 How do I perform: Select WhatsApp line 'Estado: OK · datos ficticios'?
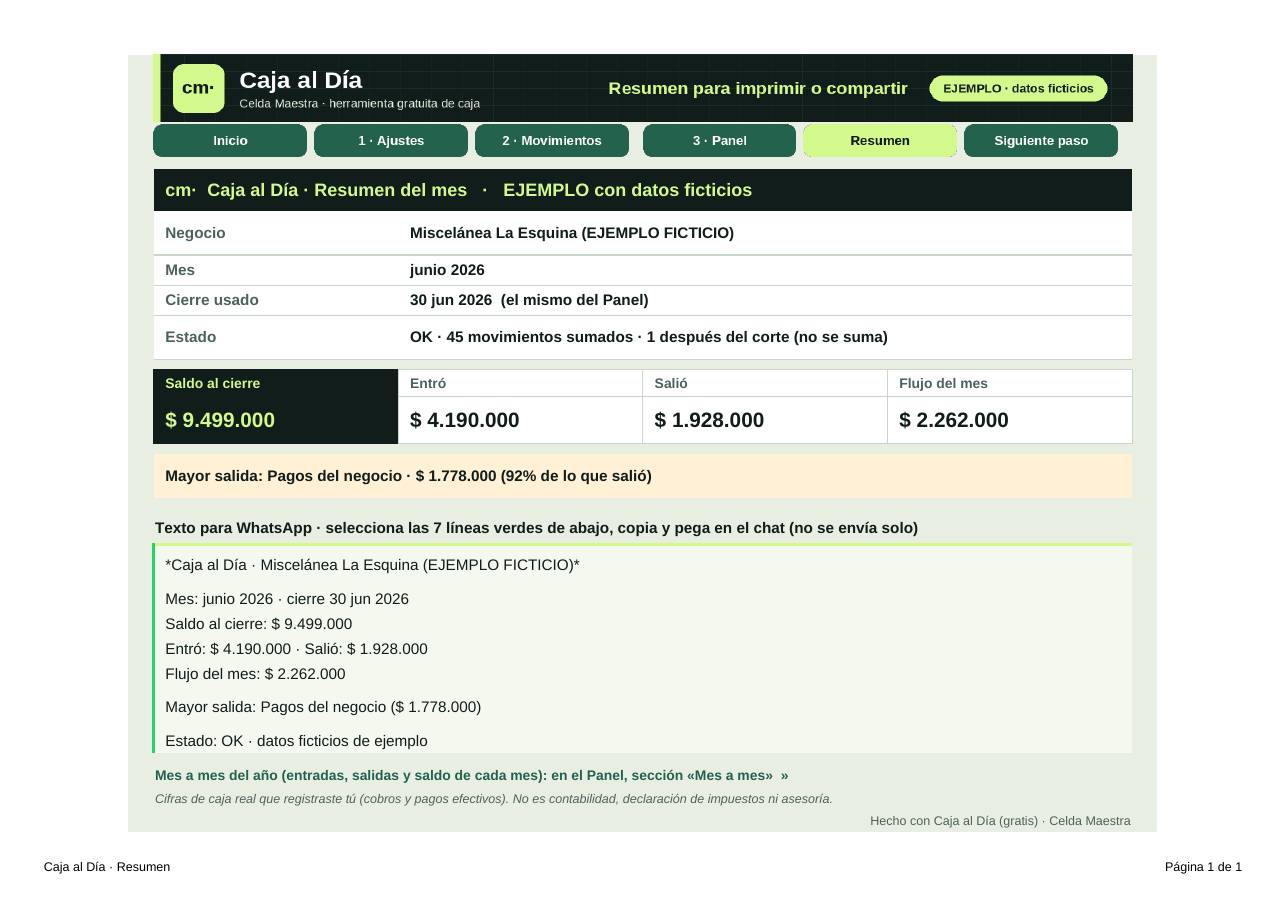tap(296, 741)
